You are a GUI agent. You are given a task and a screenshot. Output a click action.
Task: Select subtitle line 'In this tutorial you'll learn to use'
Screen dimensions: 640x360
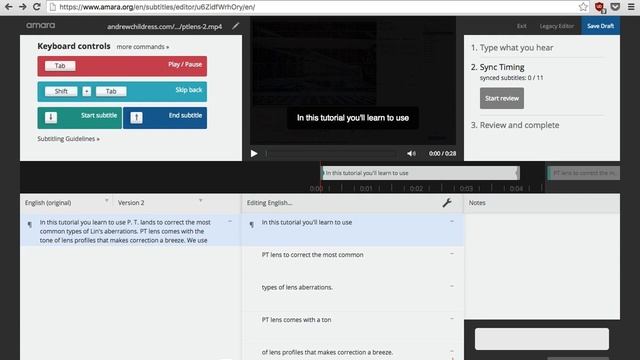pos(353,230)
